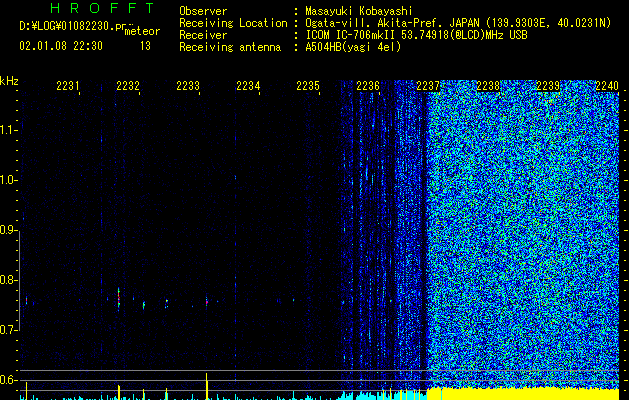This screenshot has width=629, height=400.
Task: Click the bright meteor echo near 2232
Action: [x=119, y=297]
